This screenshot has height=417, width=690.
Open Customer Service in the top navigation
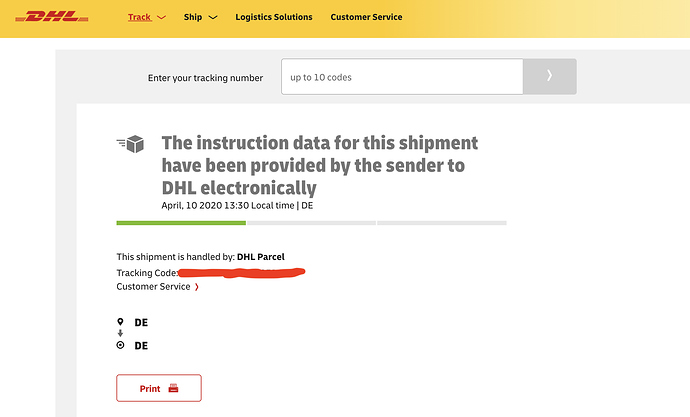(x=366, y=17)
